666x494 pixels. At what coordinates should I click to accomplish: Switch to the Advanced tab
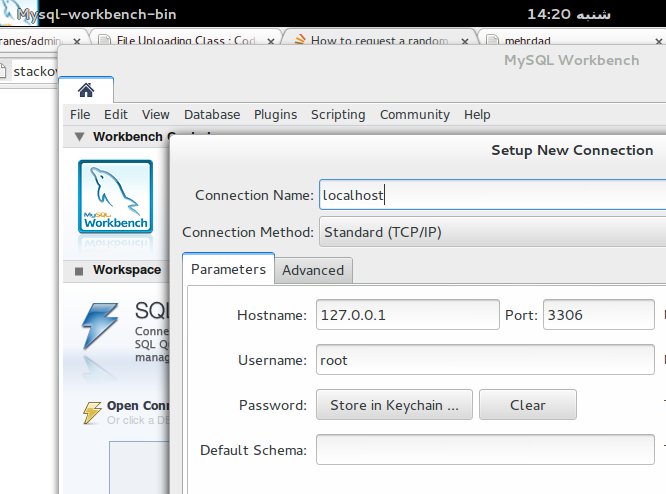click(312, 270)
